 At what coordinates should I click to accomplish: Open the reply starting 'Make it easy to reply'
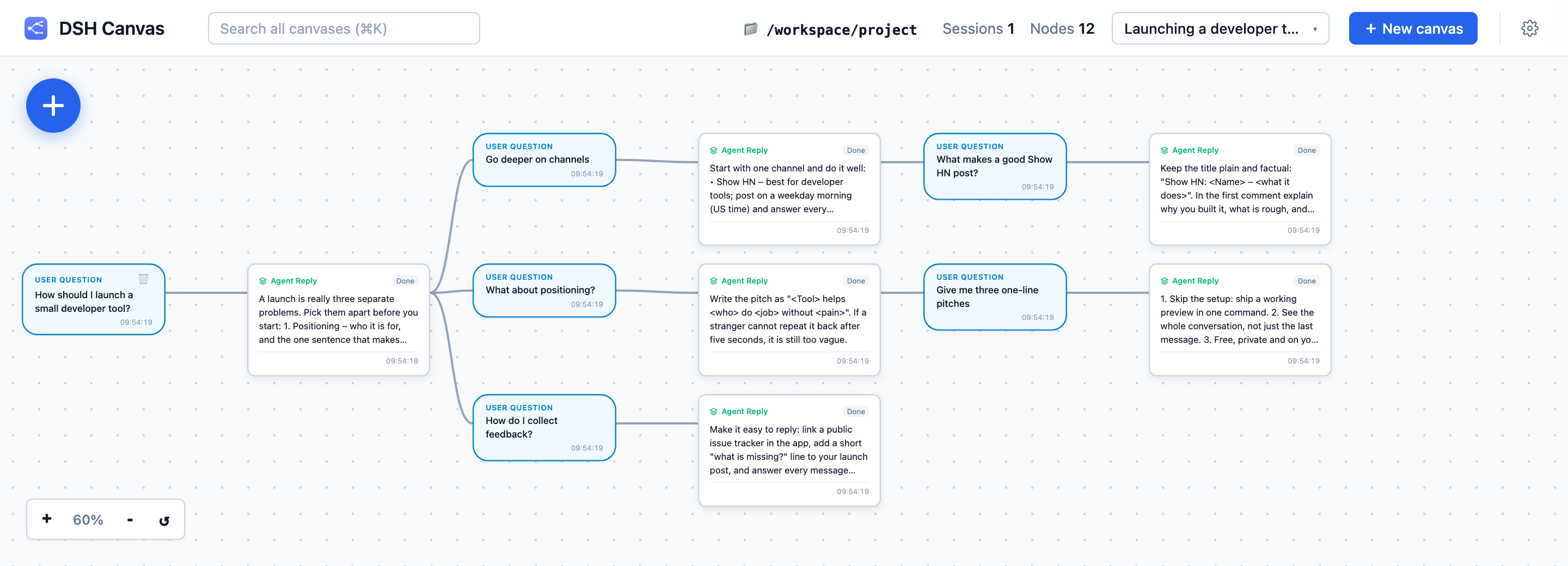tap(789, 451)
